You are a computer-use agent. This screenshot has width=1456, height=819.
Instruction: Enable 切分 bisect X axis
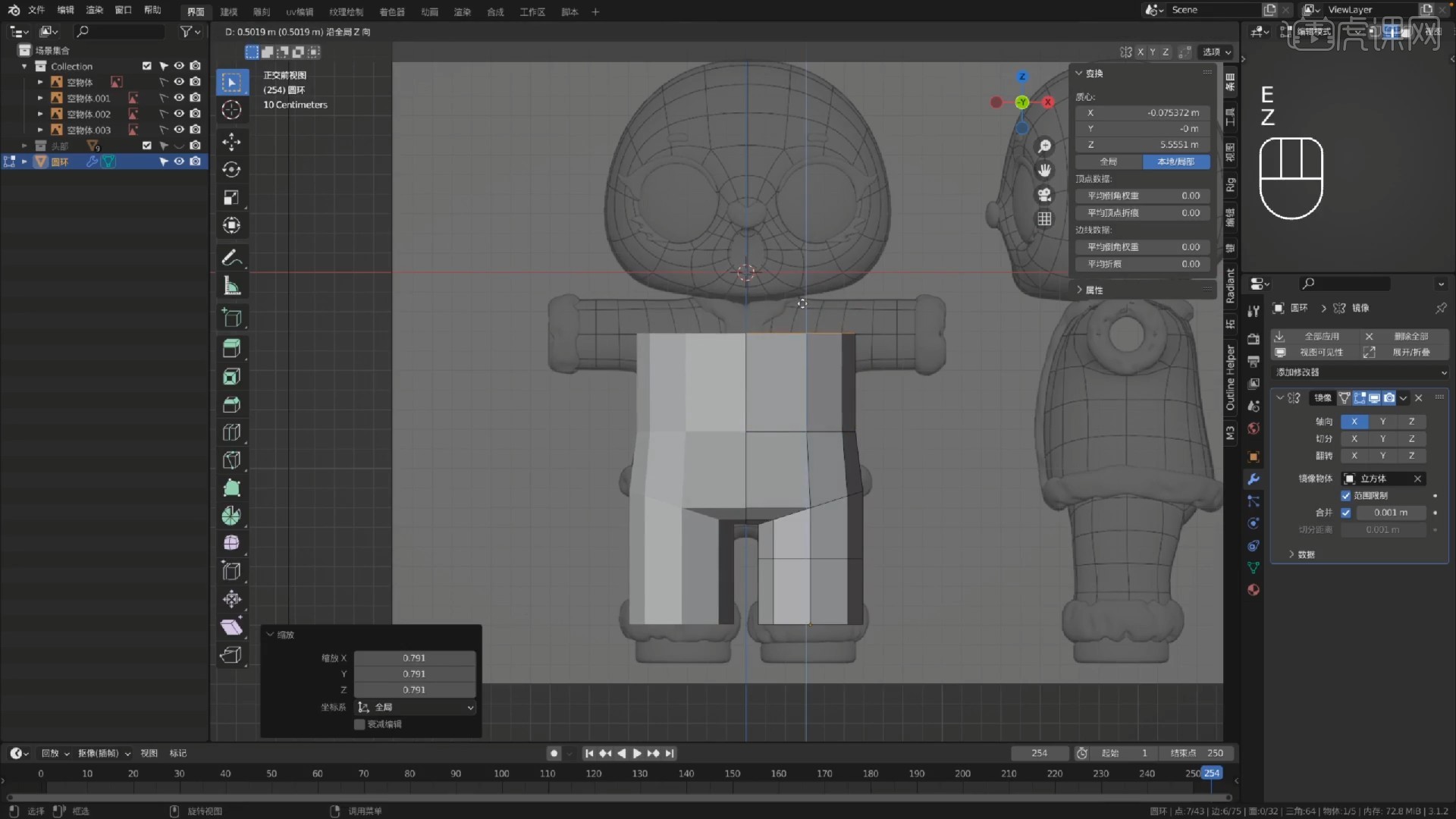pos(1354,439)
